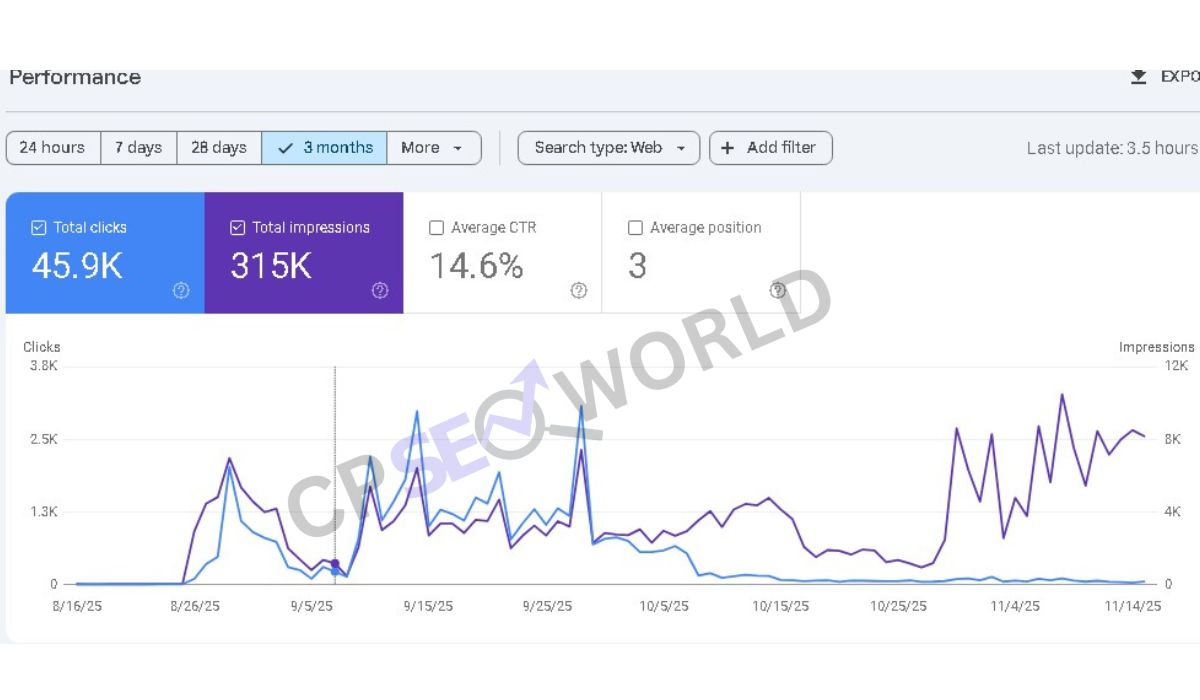Click the Performance page heading
Image resolution: width=1200 pixels, height=700 pixels.
point(75,78)
